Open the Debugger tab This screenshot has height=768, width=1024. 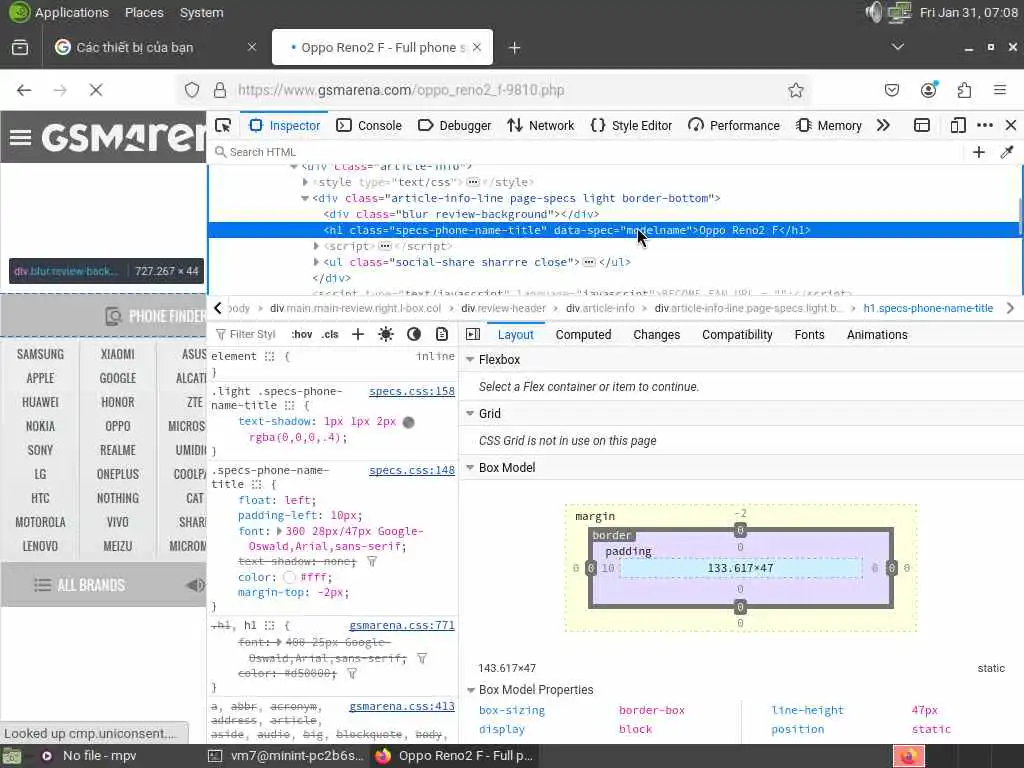[455, 125]
